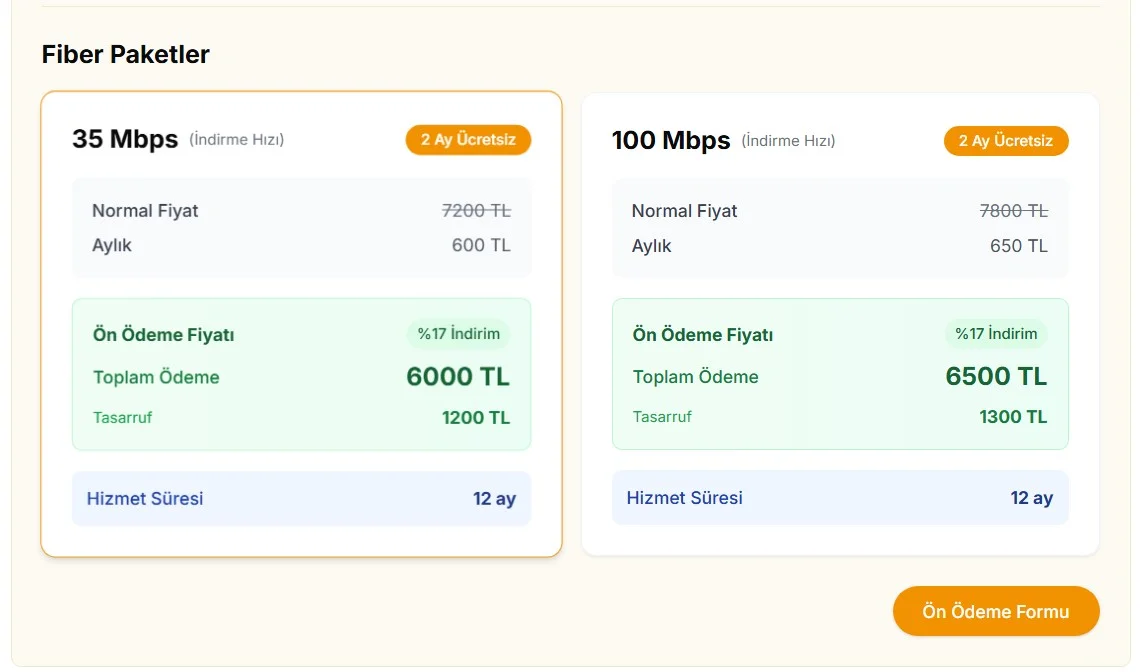
Task: Click the crossed-out 7800 TL price
Action: pyautogui.click(x=1014, y=211)
